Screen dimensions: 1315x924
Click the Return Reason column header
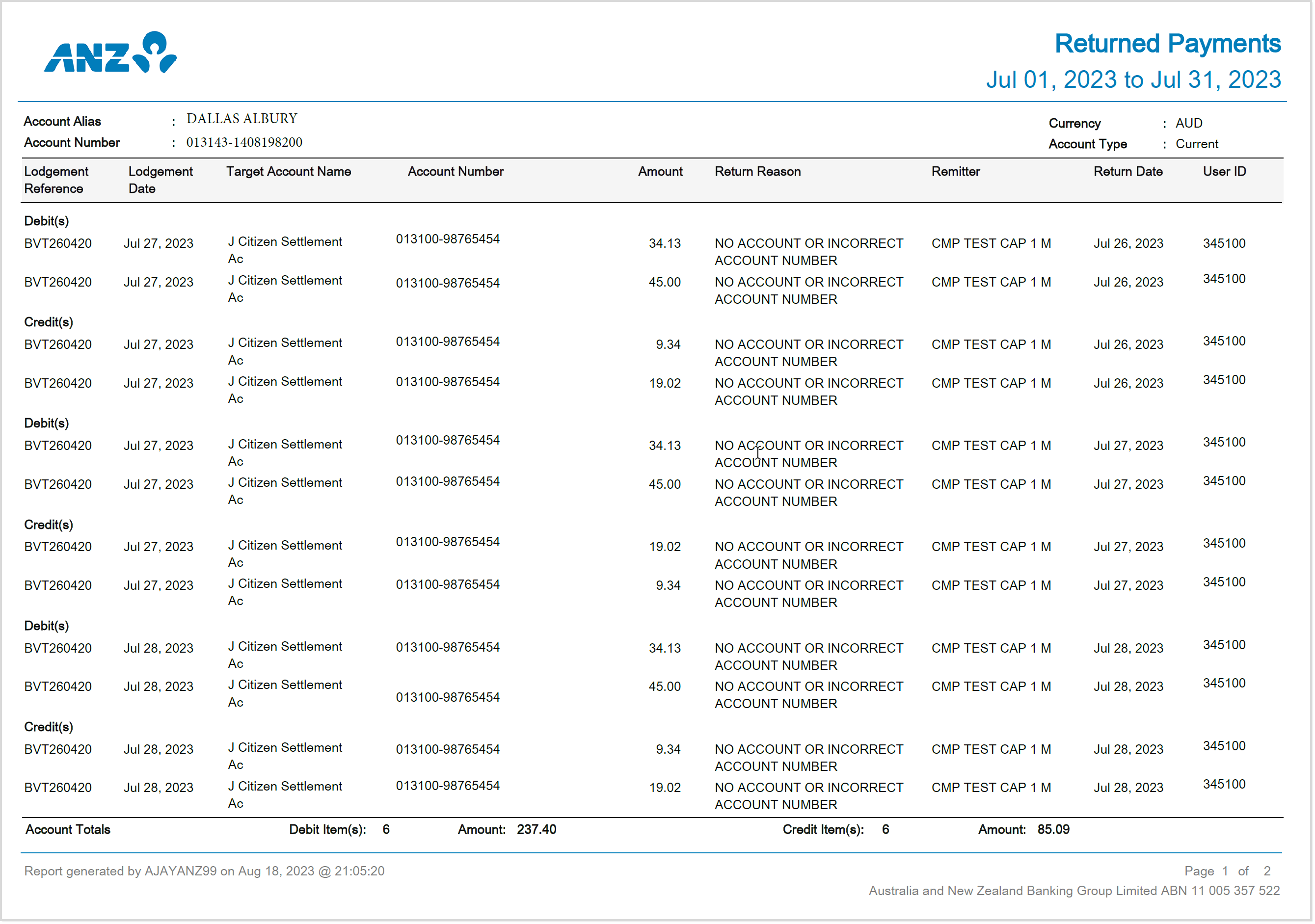757,171
